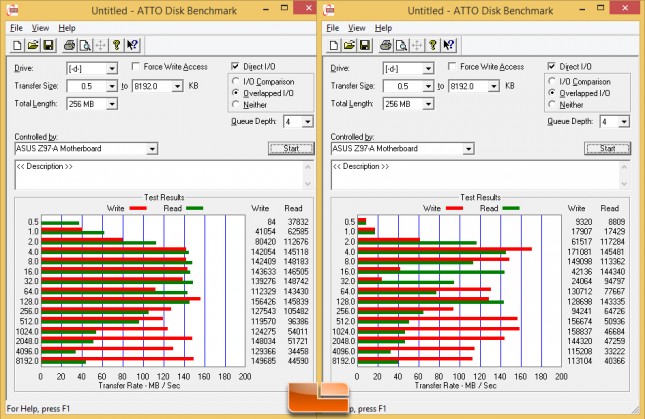Click Print Preview icon in right window

(401, 45)
